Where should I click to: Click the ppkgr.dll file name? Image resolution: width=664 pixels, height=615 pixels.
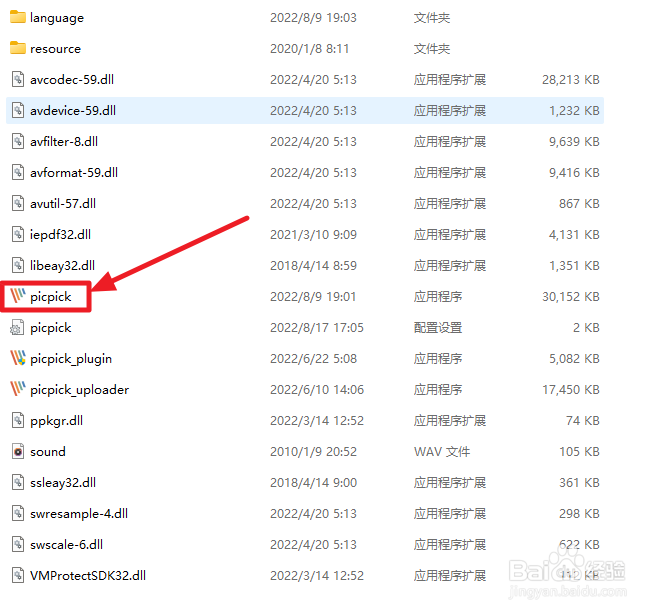56,421
